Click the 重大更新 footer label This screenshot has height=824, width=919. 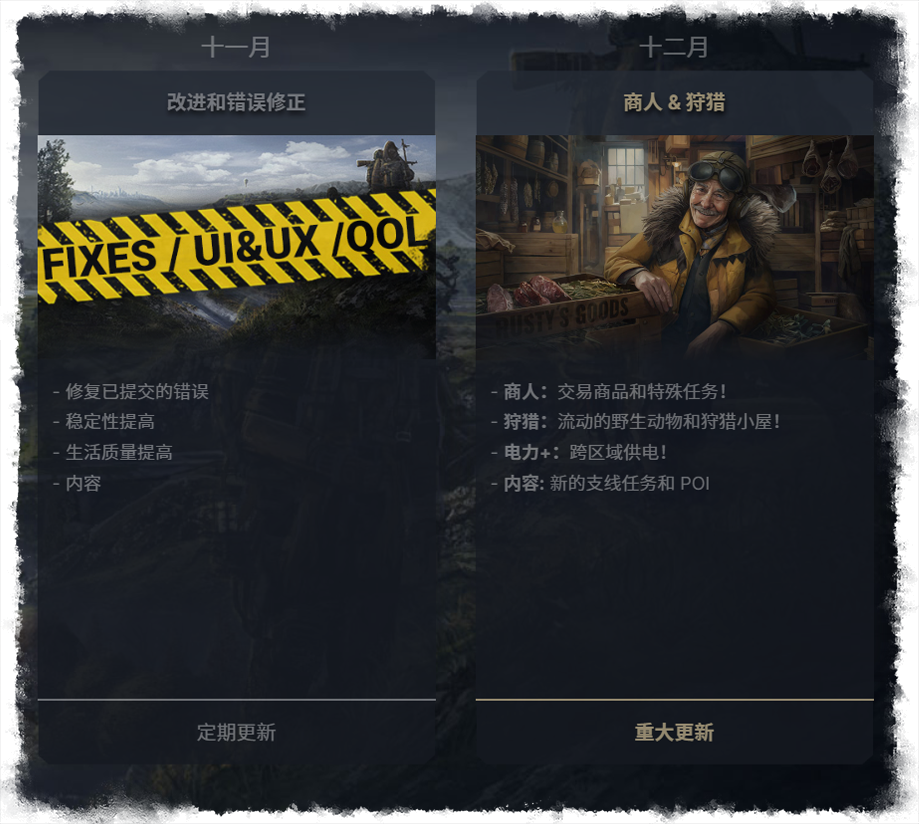coord(674,732)
